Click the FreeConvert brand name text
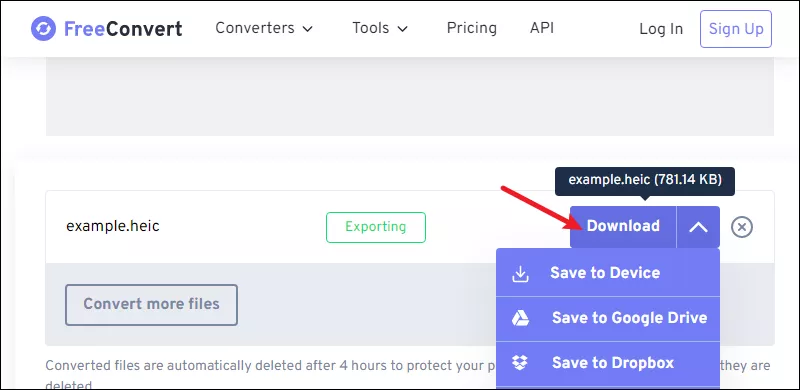 click(123, 29)
